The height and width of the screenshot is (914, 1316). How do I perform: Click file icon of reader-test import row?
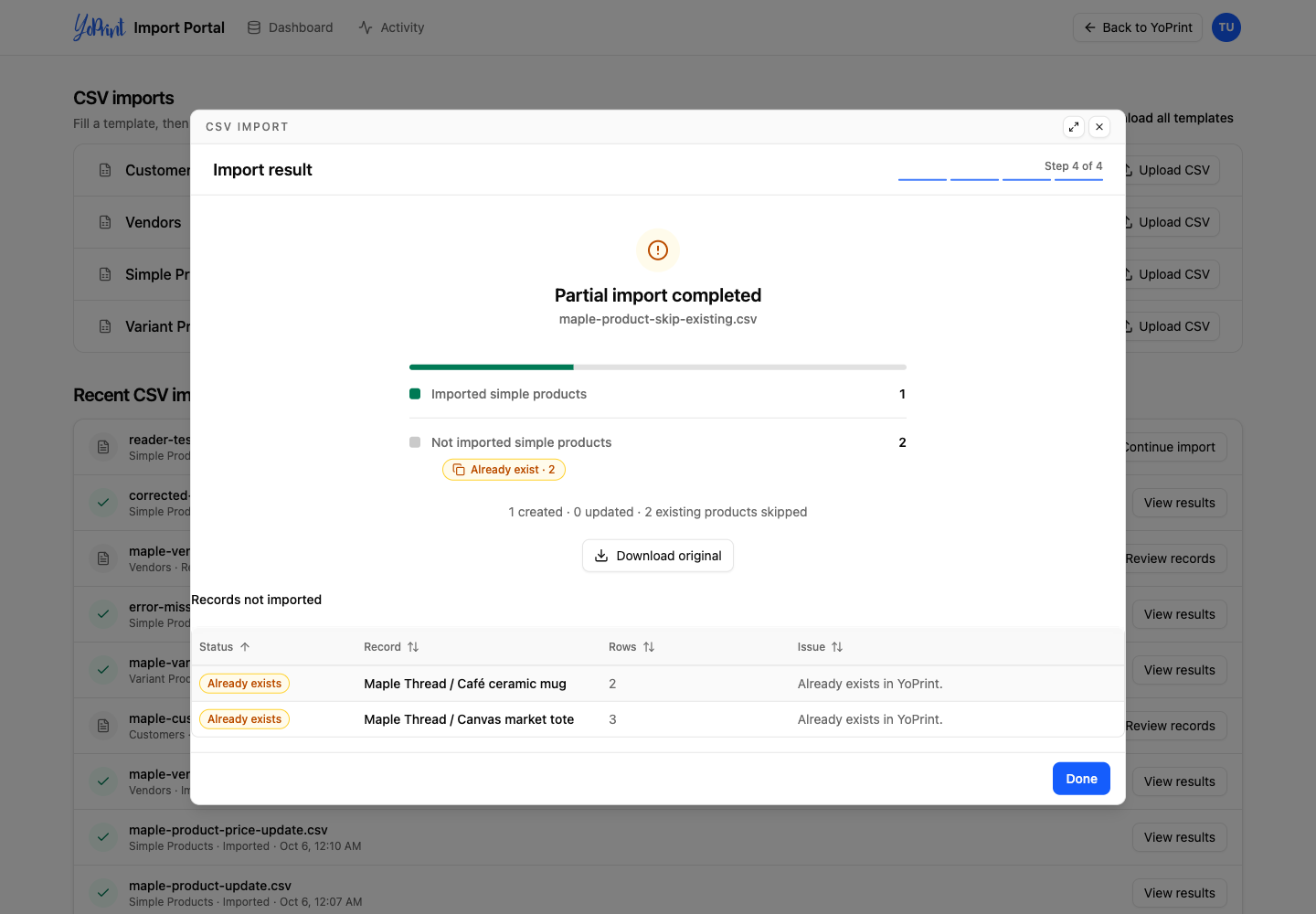coord(103,447)
